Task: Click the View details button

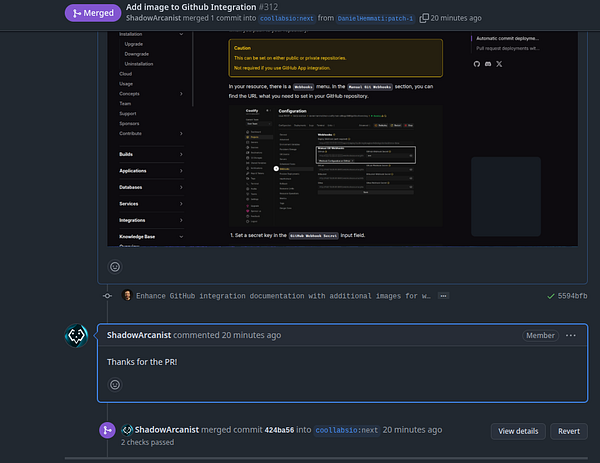Action: click(x=518, y=431)
